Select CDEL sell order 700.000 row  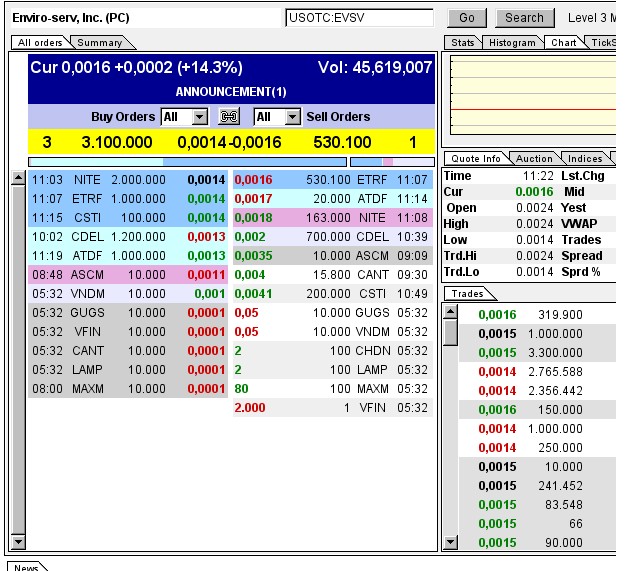[x=333, y=237]
